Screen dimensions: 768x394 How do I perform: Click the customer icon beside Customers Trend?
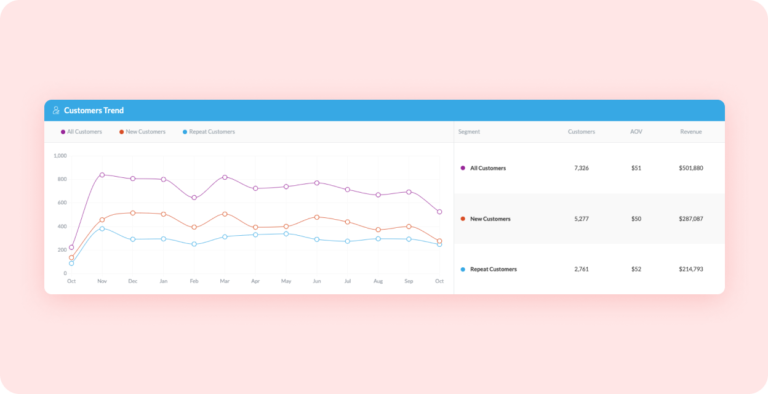tap(56, 110)
